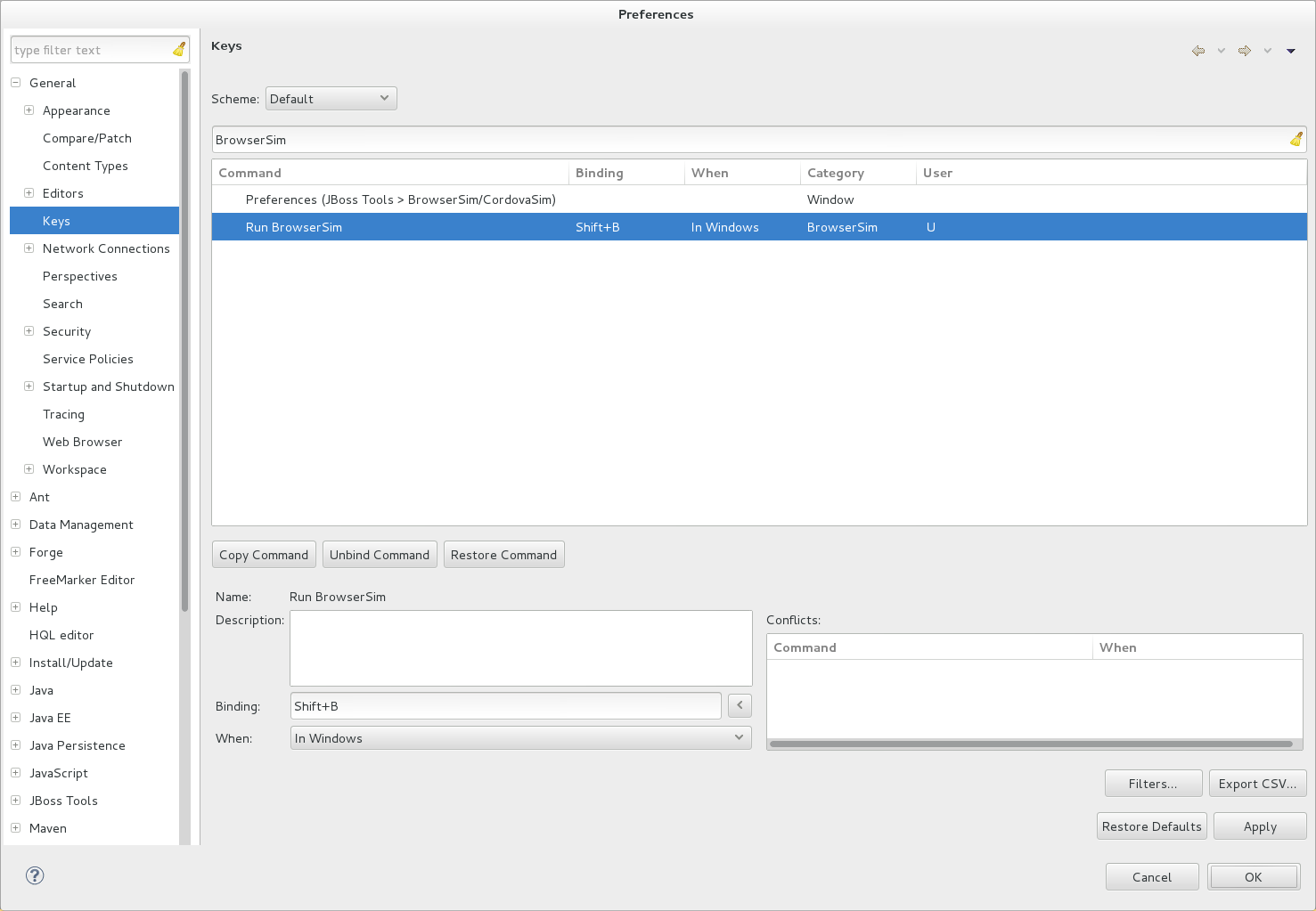Image resolution: width=1316 pixels, height=911 pixels.
Task: Select Web Browser in the sidebar
Action: pyautogui.click(x=82, y=442)
